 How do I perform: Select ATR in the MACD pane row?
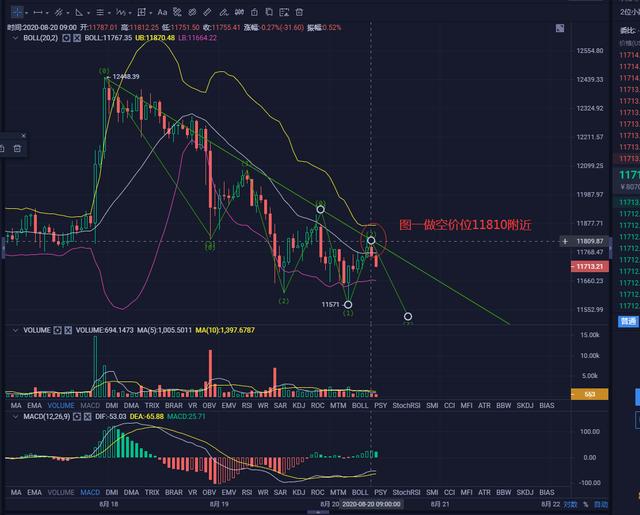(x=484, y=493)
